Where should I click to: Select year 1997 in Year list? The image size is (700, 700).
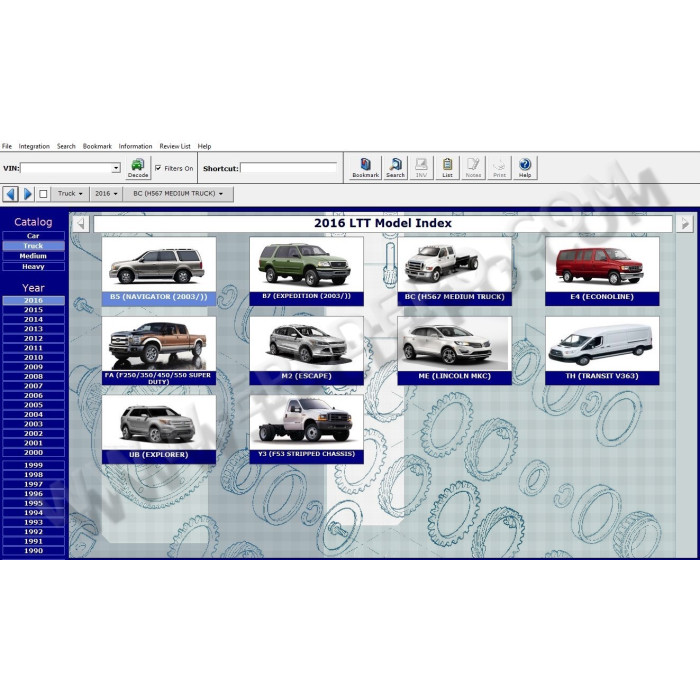pos(33,484)
